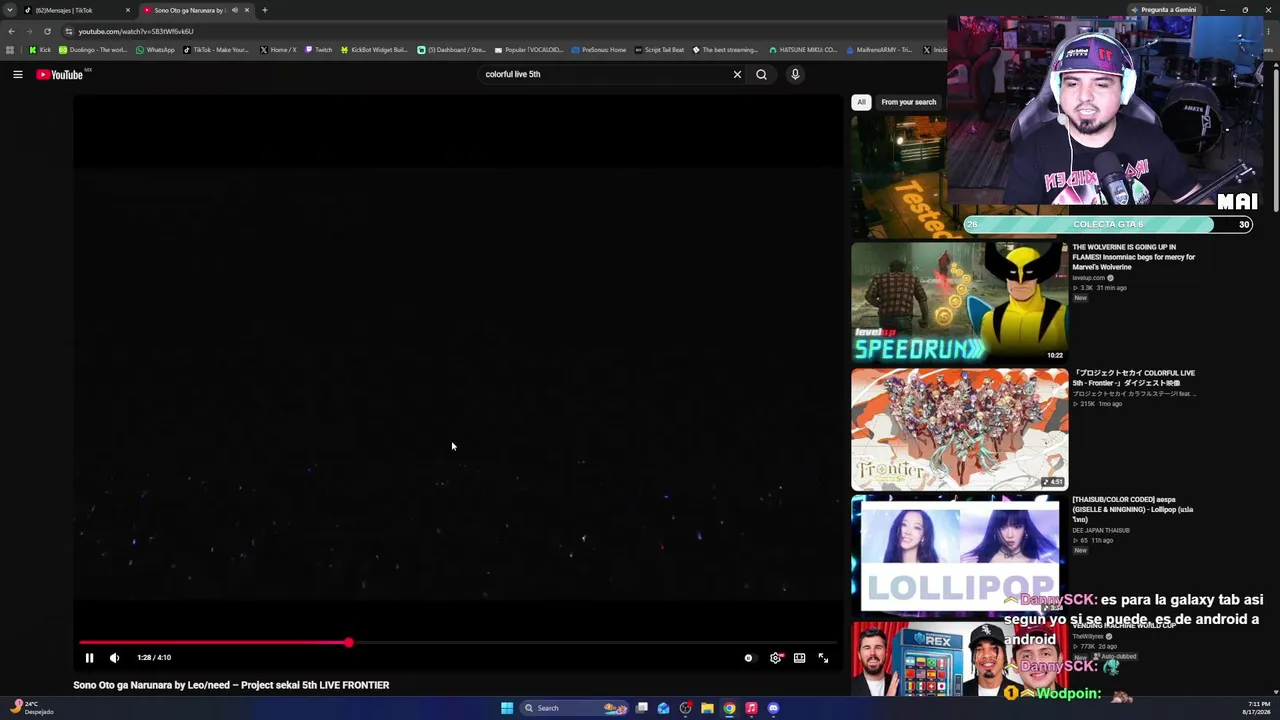
Task: Expand the tab search dropdown arrow
Action: coord(10,10)
